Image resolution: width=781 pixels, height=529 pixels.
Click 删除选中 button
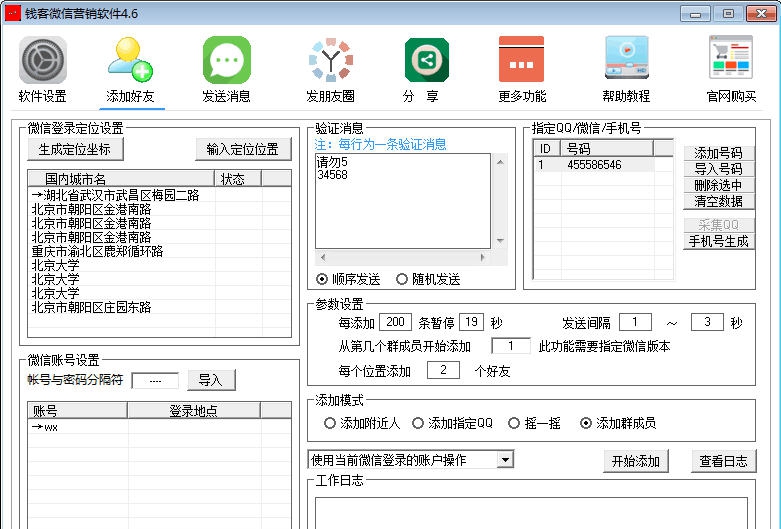point(718,185)
